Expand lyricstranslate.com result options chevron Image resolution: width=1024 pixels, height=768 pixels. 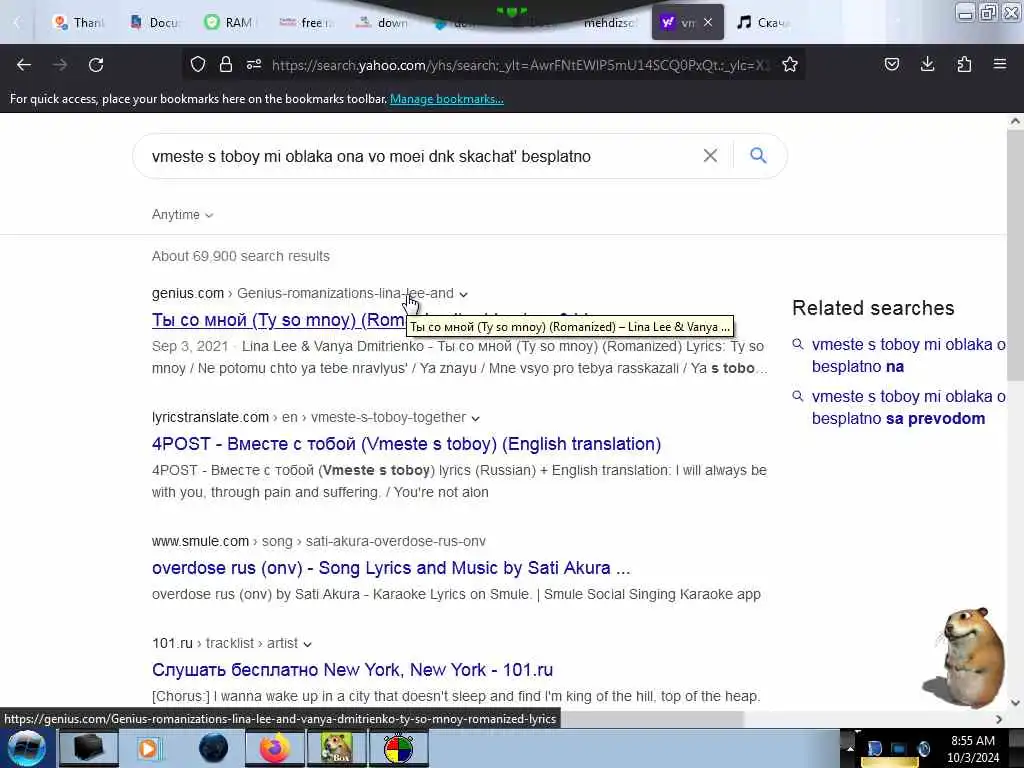[475, 418]
